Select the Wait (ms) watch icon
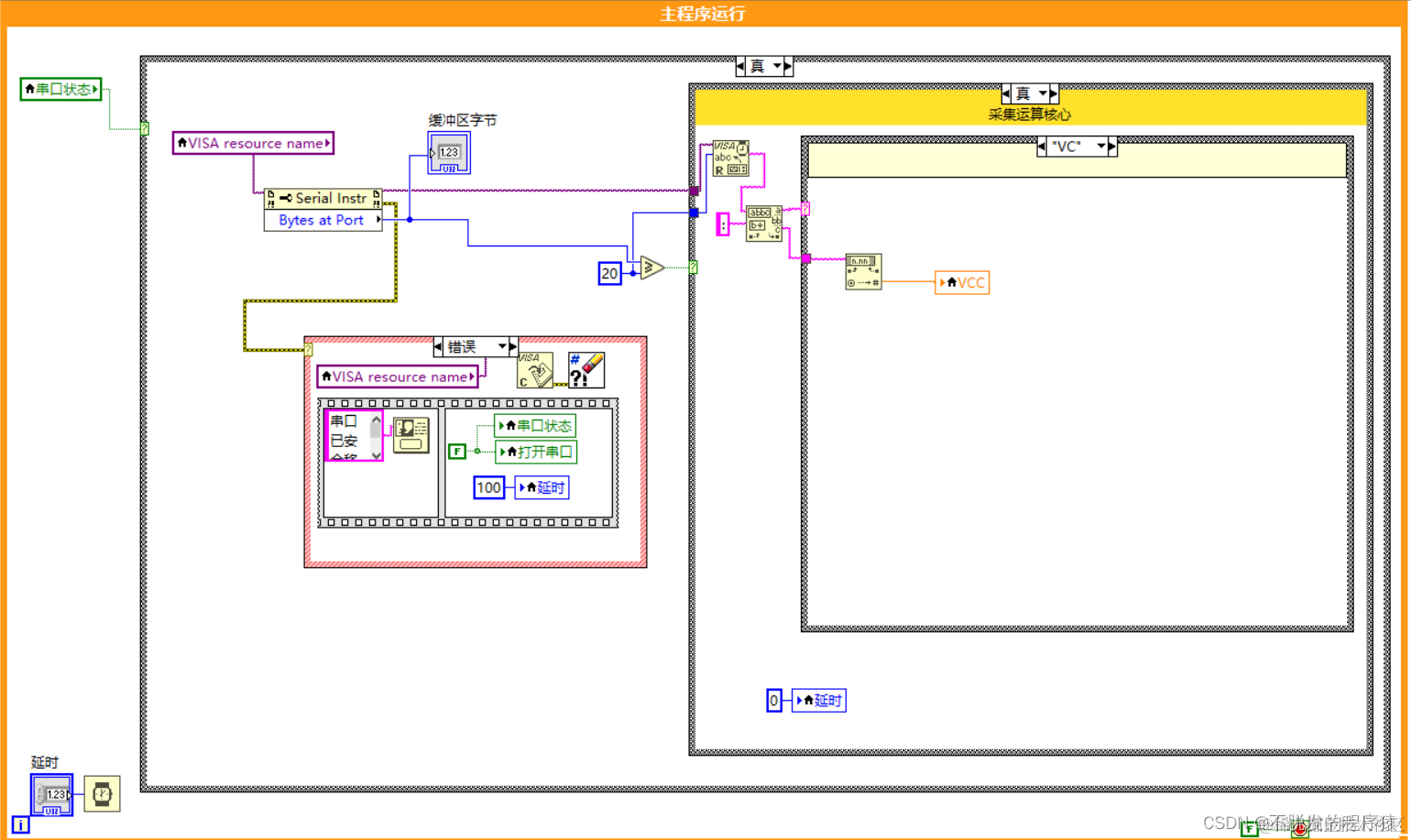 [x=102, y=793]
